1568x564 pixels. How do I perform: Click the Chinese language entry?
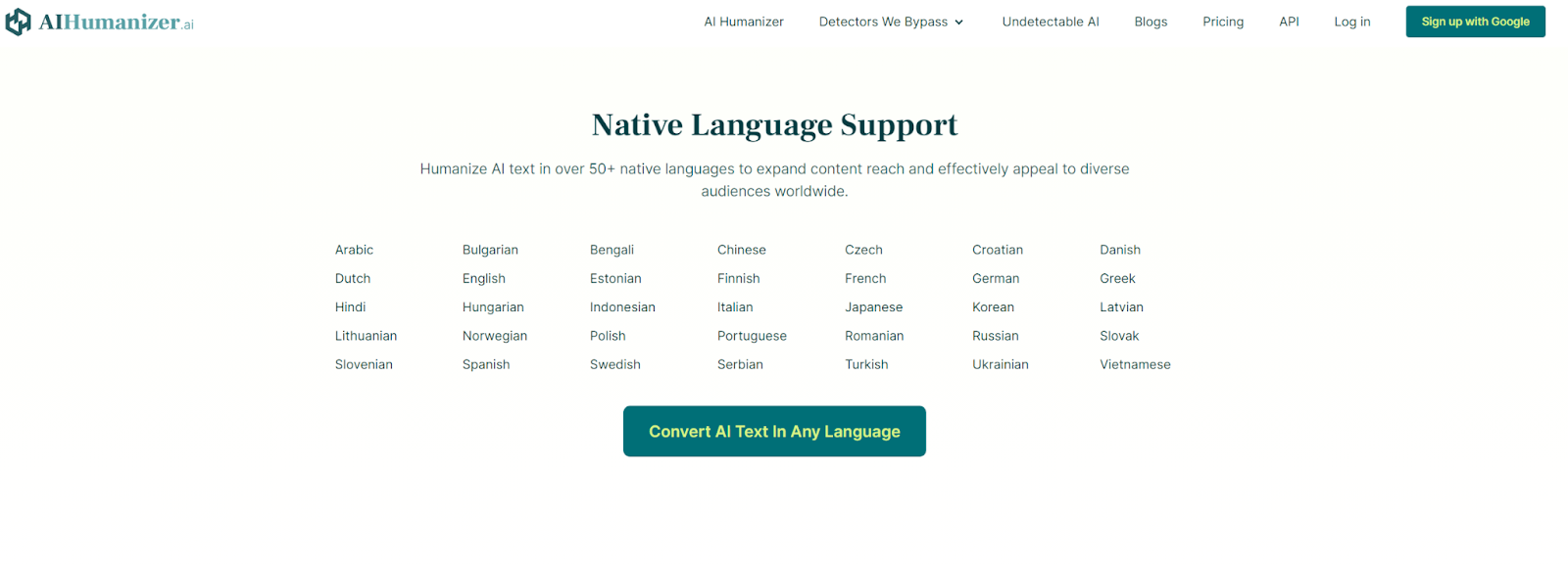tap(742, 250)
